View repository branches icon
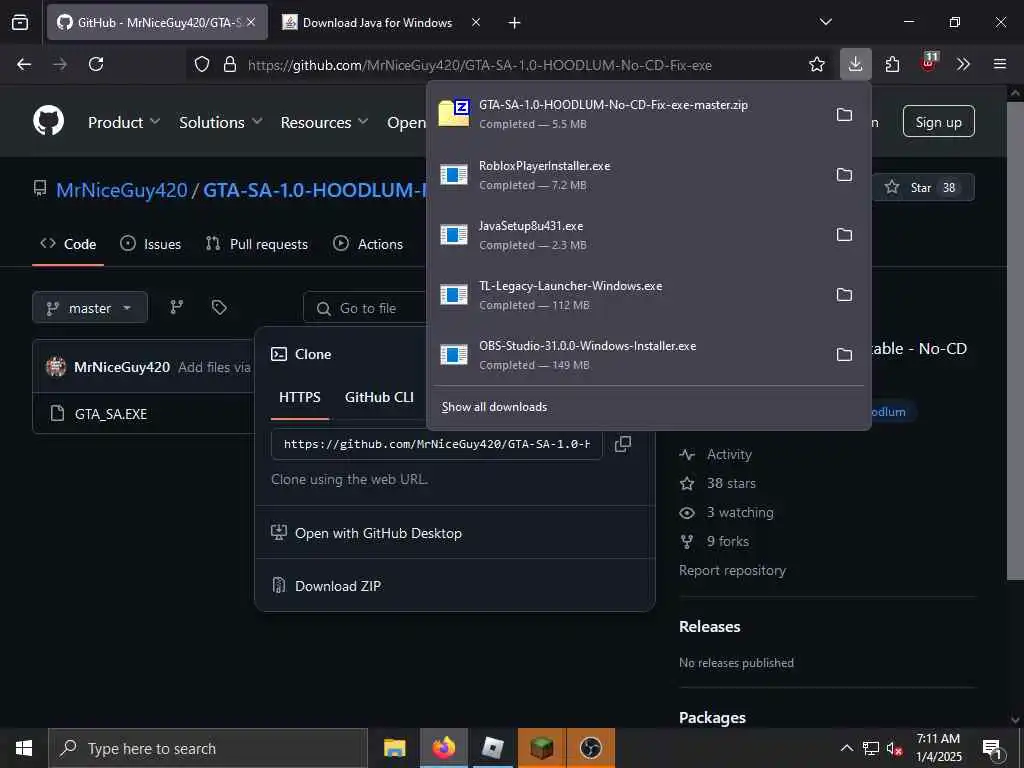The width and height of the screenshot is (1024, 768). pyautogui.click(x=176, y=308)
